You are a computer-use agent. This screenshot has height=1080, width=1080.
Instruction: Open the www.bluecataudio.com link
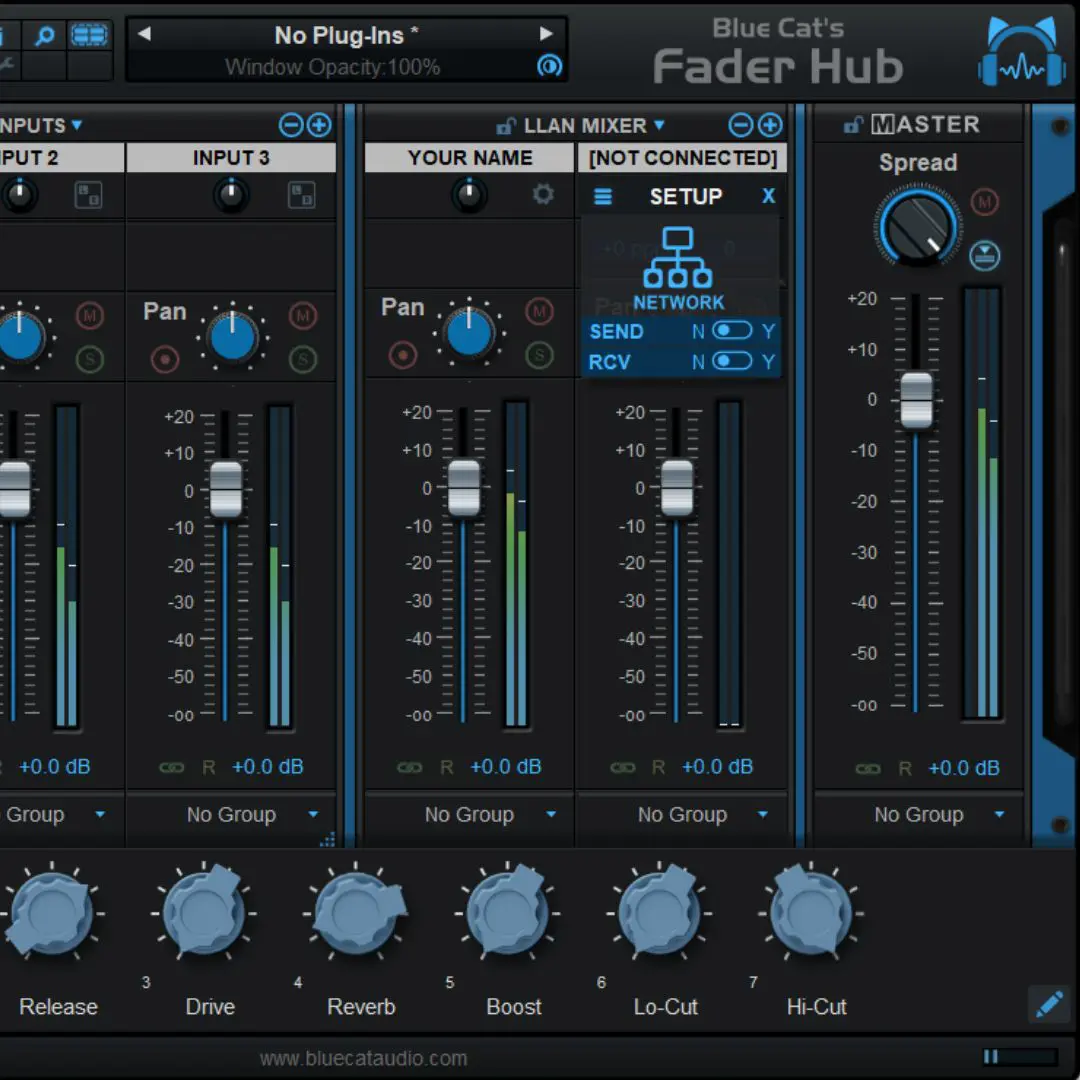click(x=364, y=1058)
